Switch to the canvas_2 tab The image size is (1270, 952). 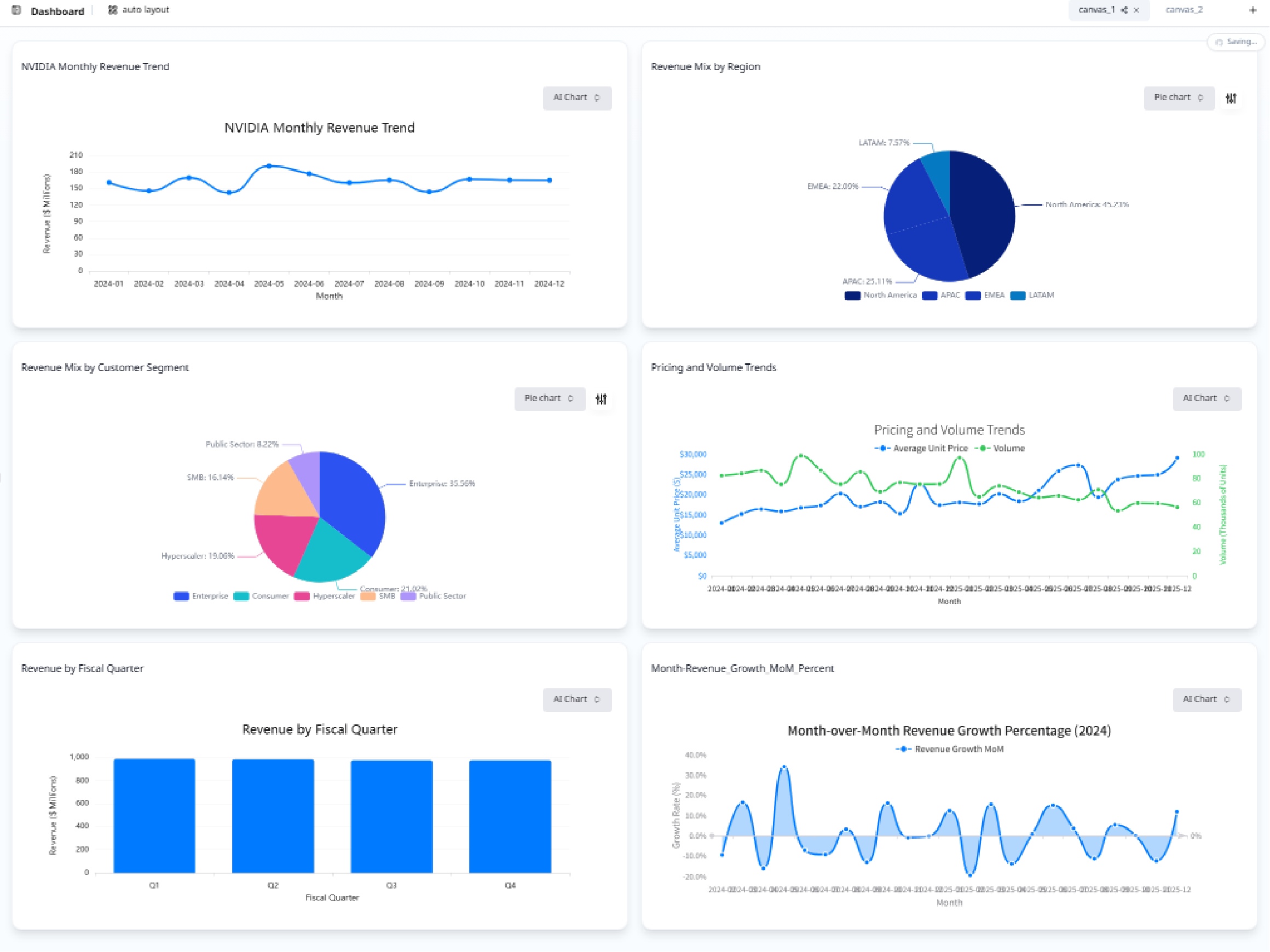coord(1185,10)
